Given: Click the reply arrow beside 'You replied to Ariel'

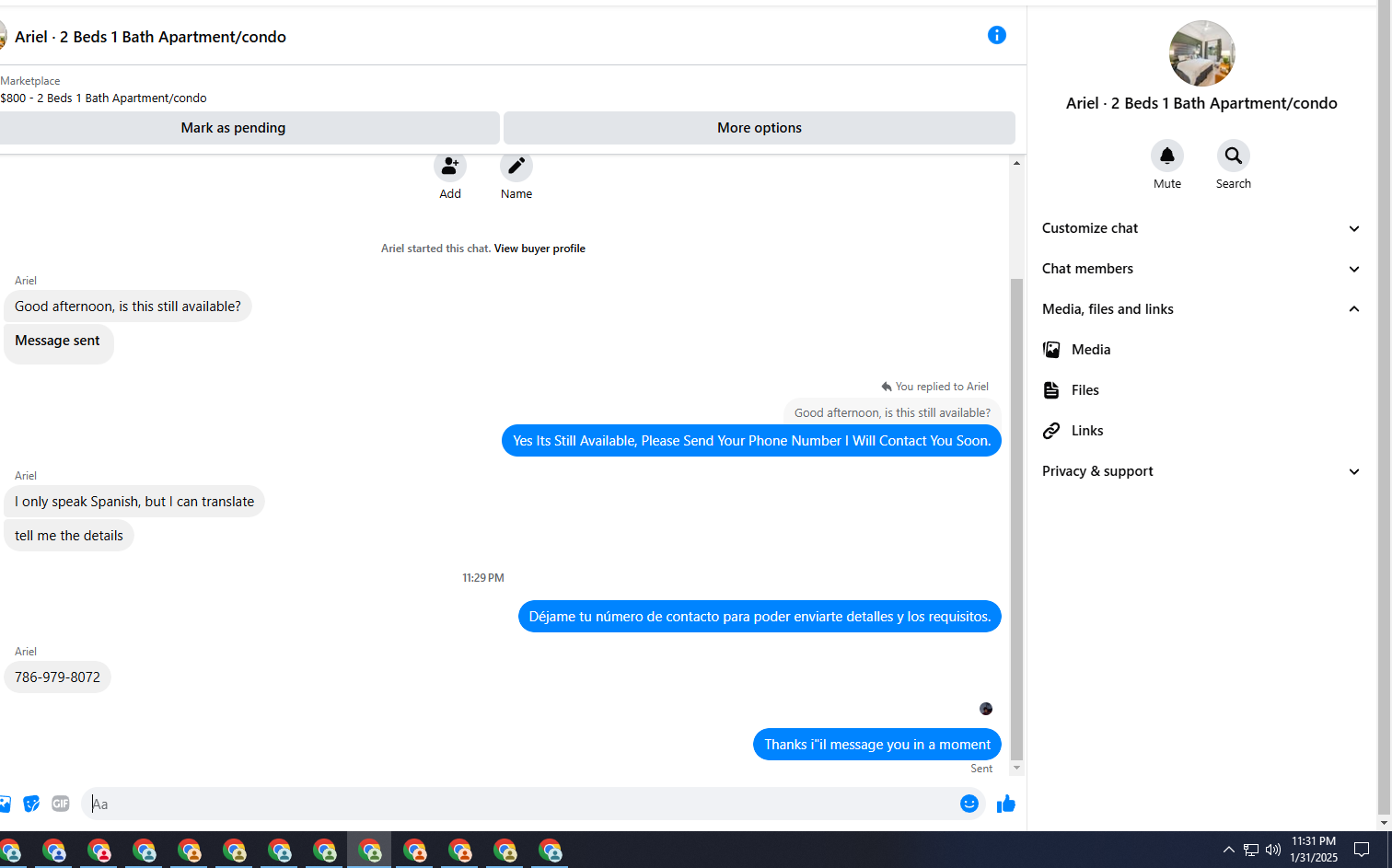Looking at the screenshot, I should tap(887, 387).
